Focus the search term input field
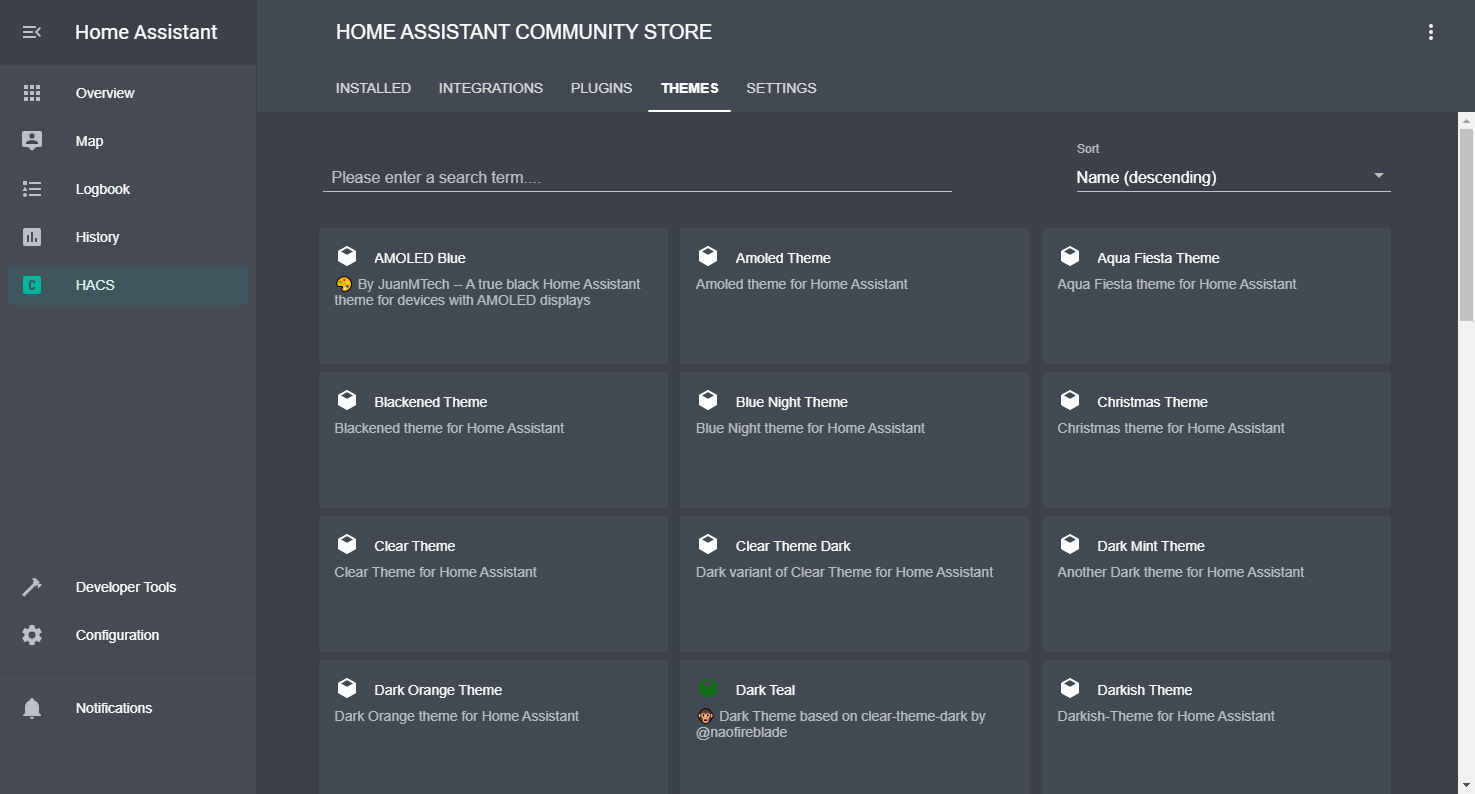The height and width of the screenshot is (794, 1475). pos(637,177)
